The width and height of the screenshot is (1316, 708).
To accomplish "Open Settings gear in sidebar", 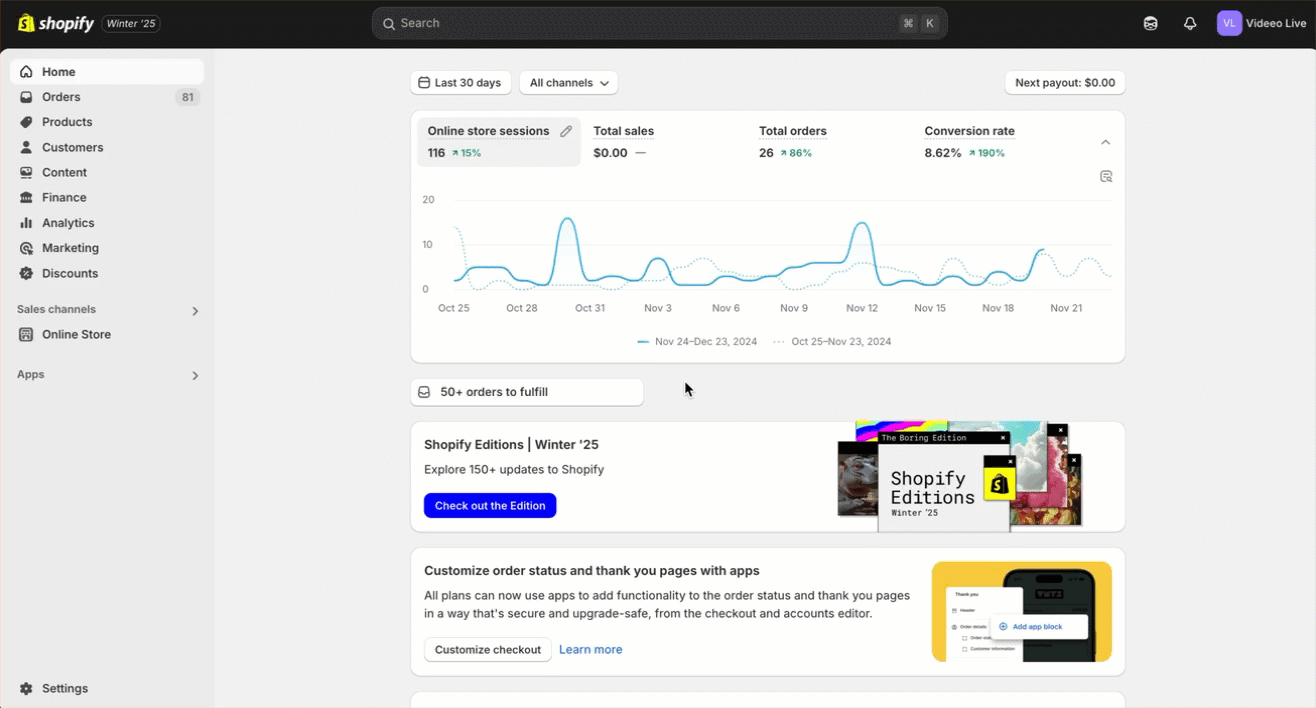I will coord(26,688).
